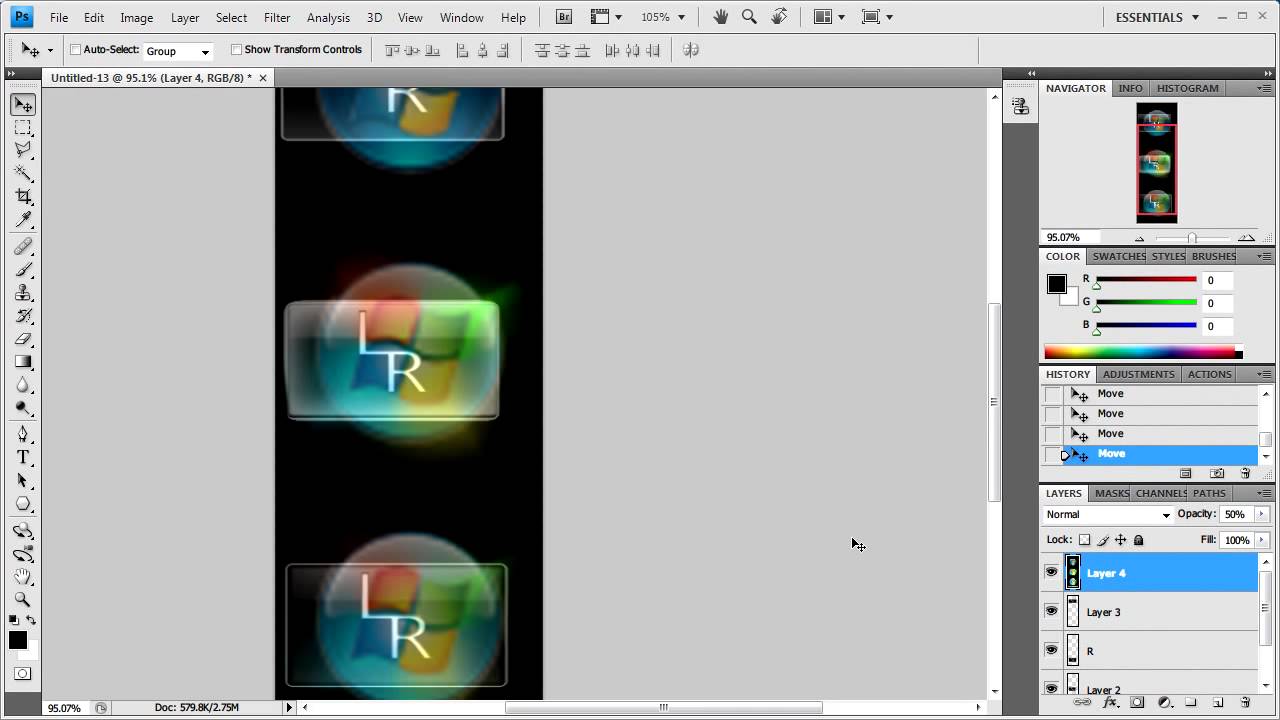The height and width of the screenshot is (720, 1280).
Task: Toggle lock transparent pixels
Action: point(1084,540)
